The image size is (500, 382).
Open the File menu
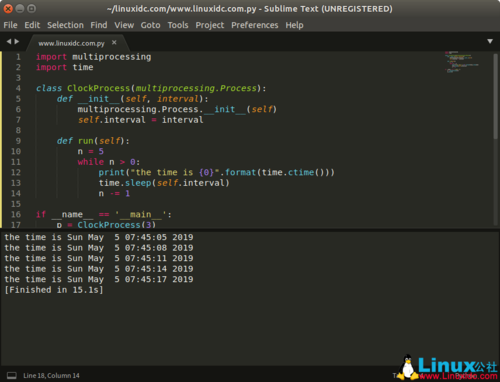point(10,25)
